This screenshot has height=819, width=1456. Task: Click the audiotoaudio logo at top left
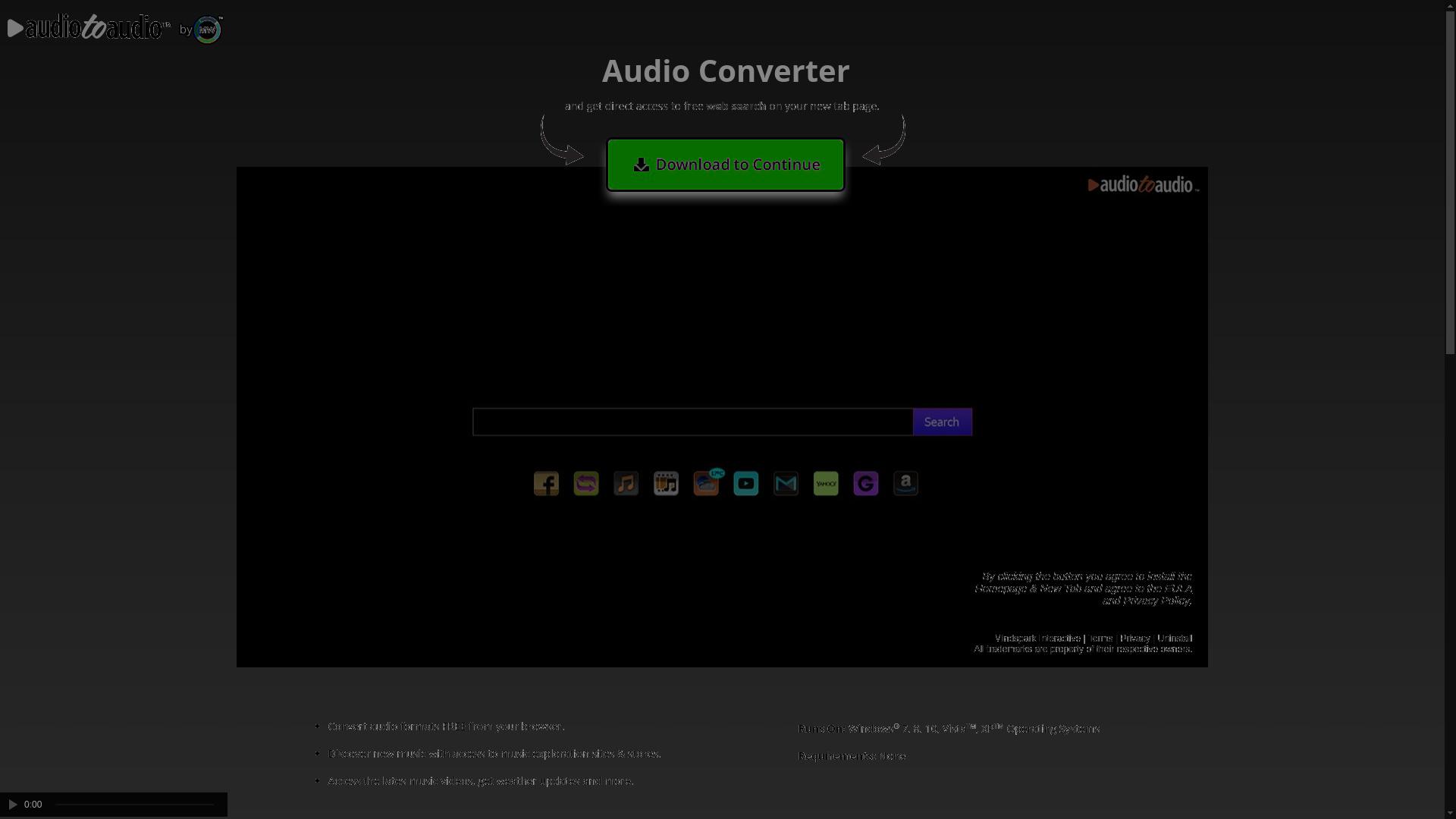pyautogui.click(x=89, y=28)
